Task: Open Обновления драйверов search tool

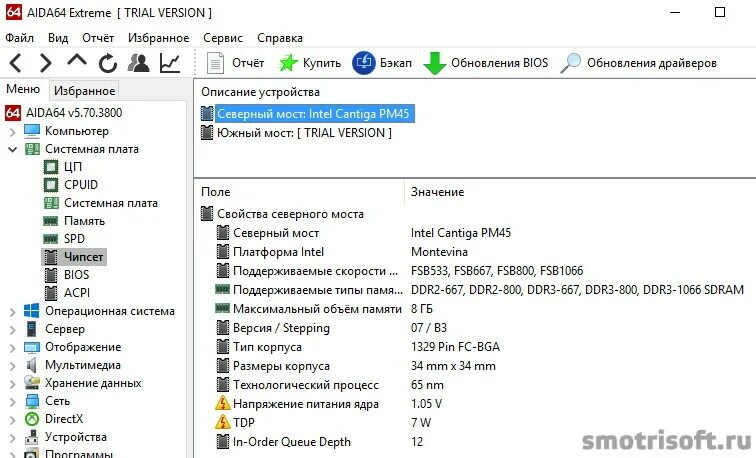Action: (x=639, y=63)
